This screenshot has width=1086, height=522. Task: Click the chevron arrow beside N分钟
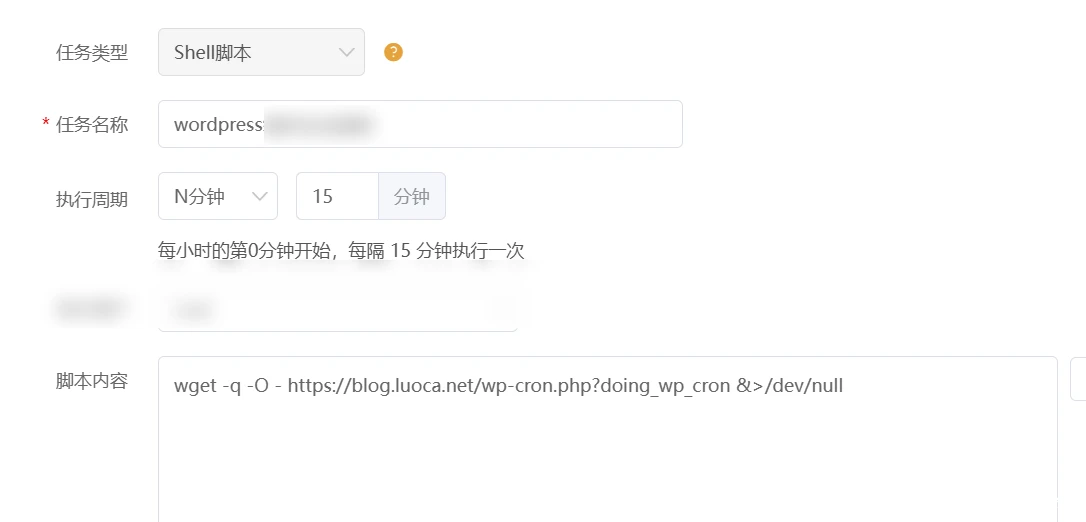pyautogui.click(x=261, y=196)
